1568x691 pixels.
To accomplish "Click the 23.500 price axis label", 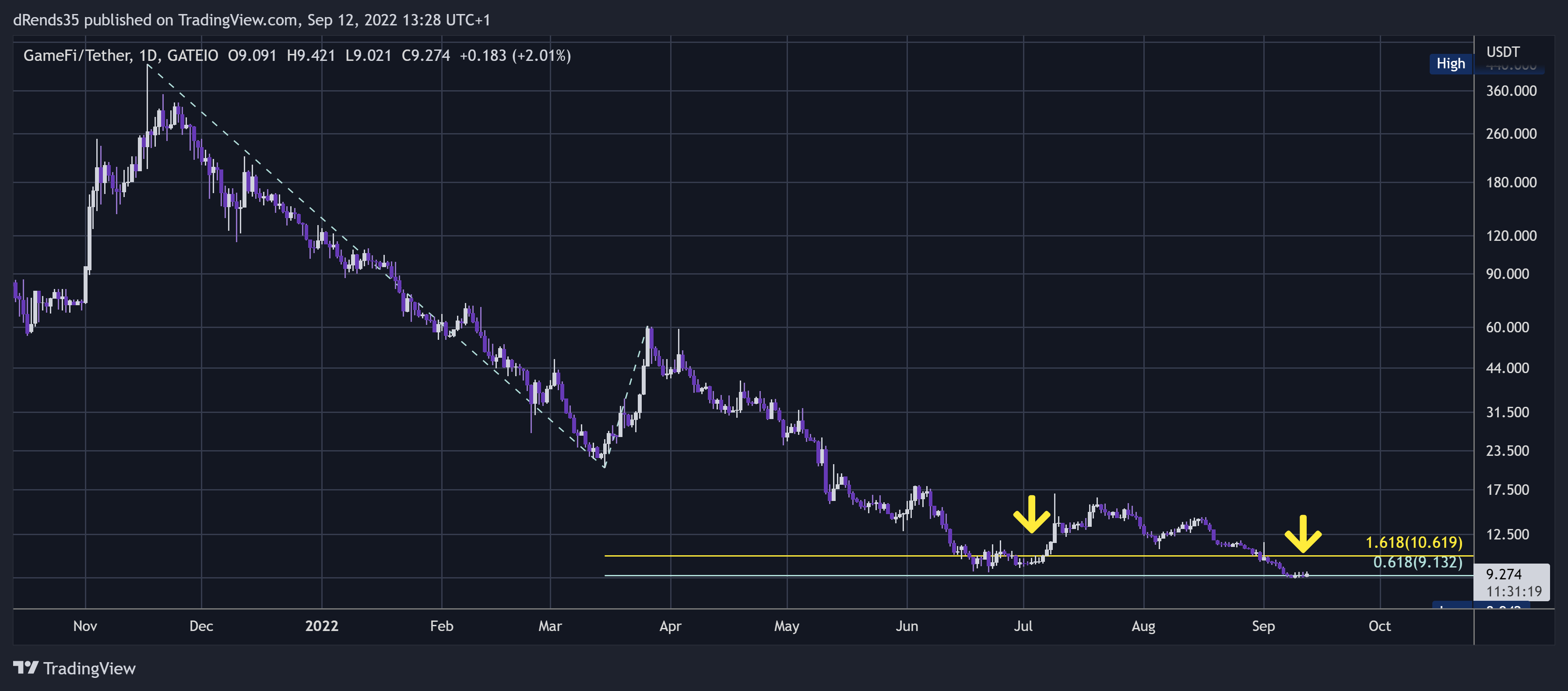I will coord(1507,451).
